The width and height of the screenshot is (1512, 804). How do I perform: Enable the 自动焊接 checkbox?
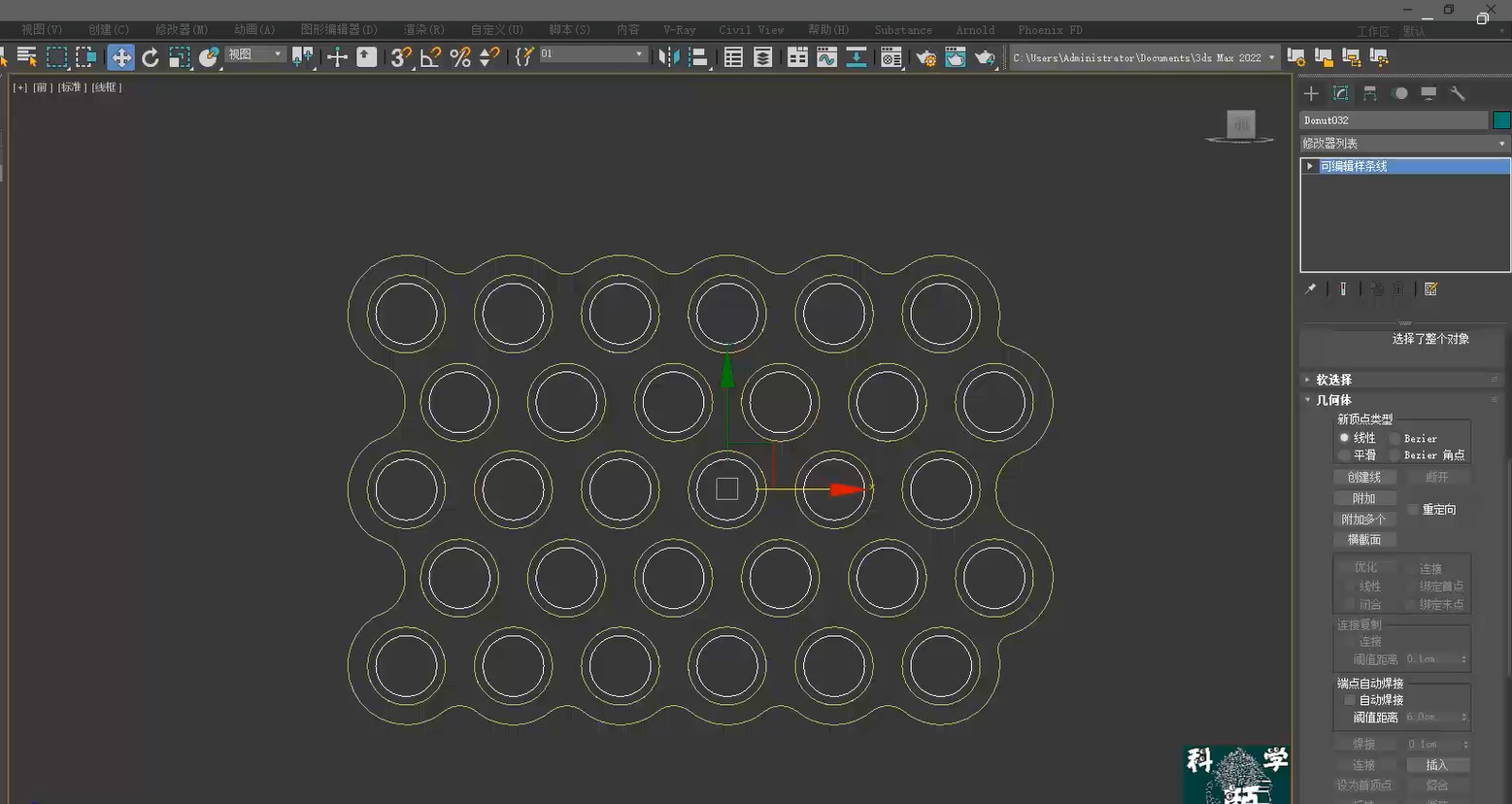point(1350,699)
